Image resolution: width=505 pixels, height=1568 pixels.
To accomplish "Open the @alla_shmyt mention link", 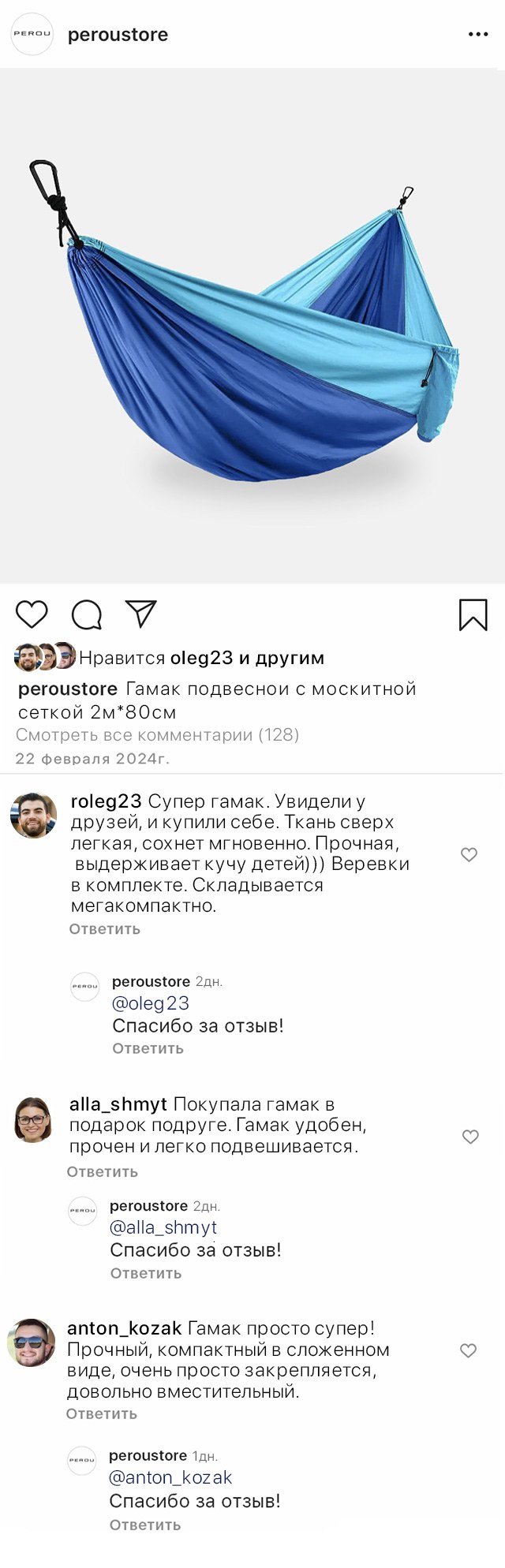I will pos(163,1227).
